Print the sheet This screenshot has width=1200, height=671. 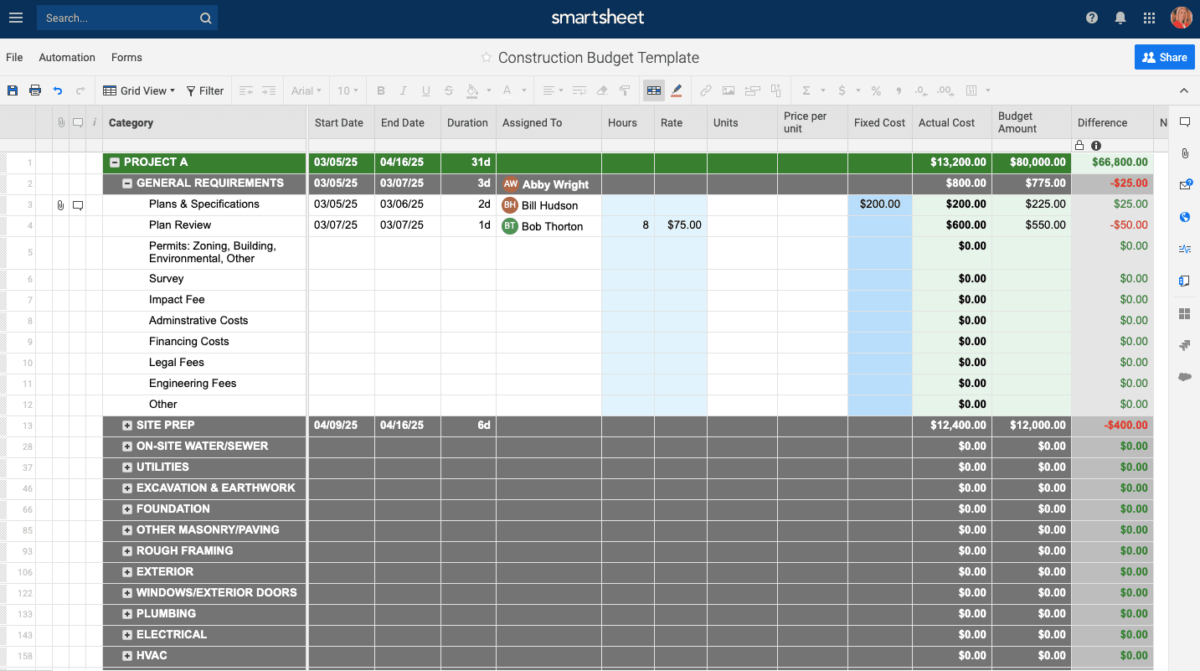click(x=34, y=90)
